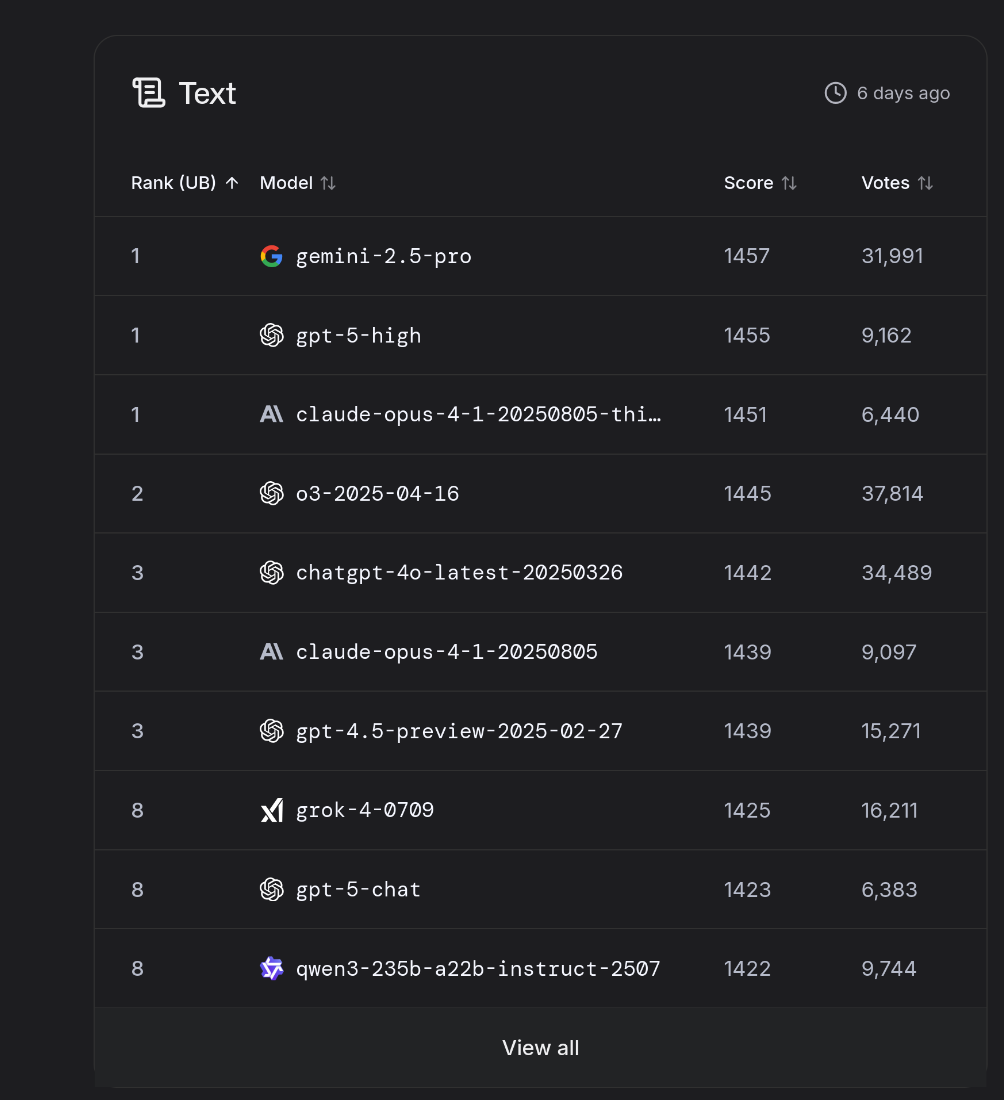
Task: Click the Google logo beside gemini-2.5-pro
Action: point(272,256)
